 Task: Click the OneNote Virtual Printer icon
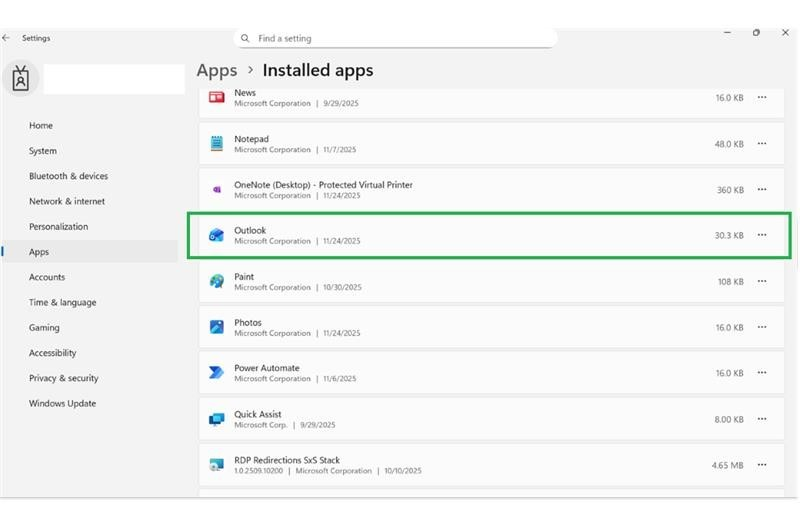[x=216, y=189]
